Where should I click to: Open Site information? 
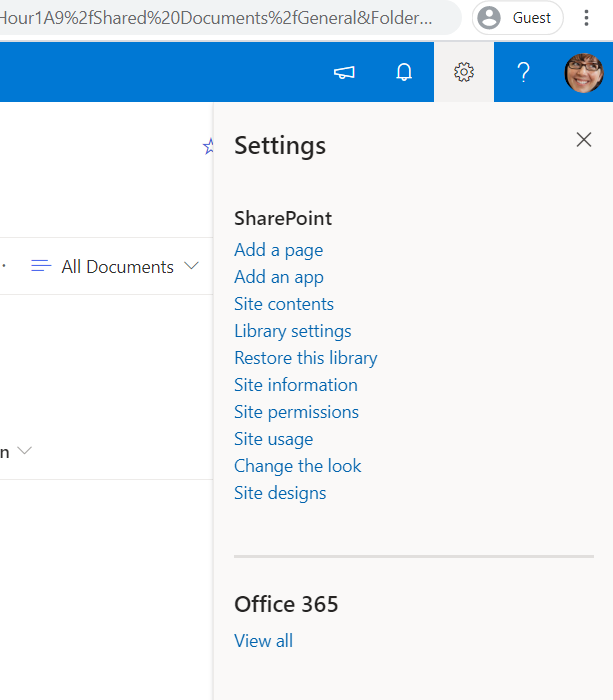point(296,385)
